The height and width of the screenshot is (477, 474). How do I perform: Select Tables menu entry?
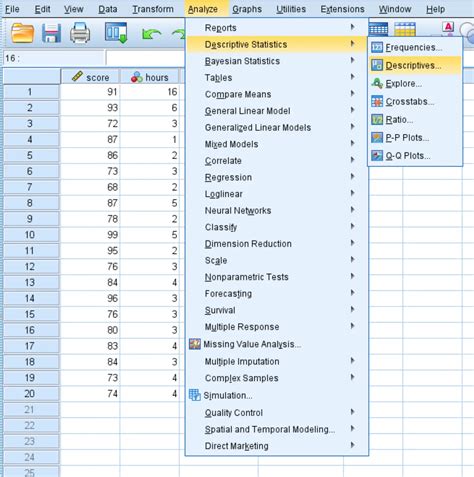pyautogui.click(x=277, y=78)
